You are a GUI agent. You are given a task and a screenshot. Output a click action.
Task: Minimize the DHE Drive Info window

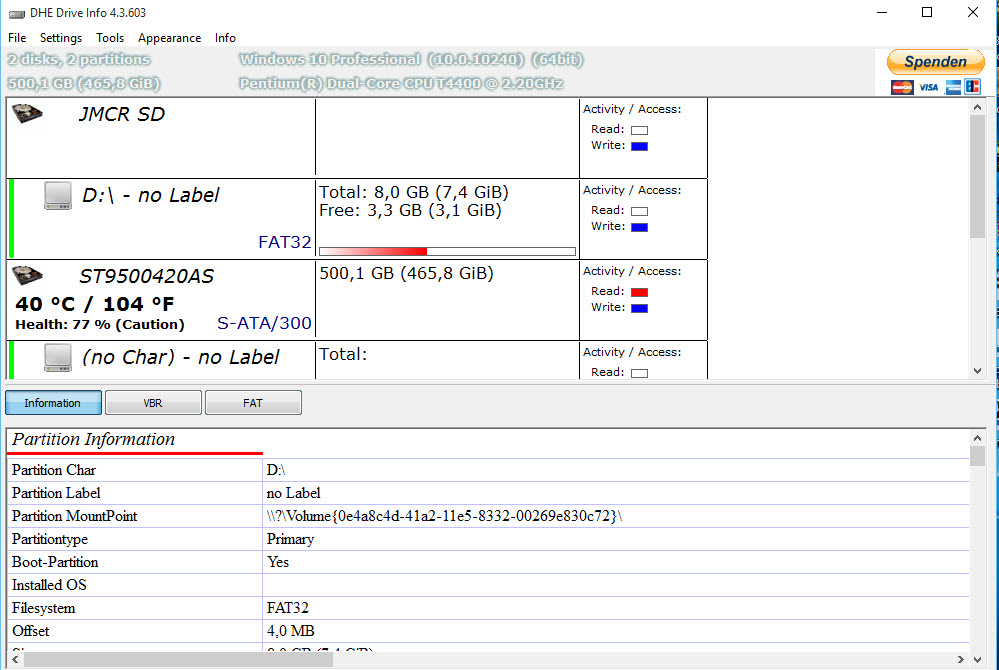[x=882, y=13]
